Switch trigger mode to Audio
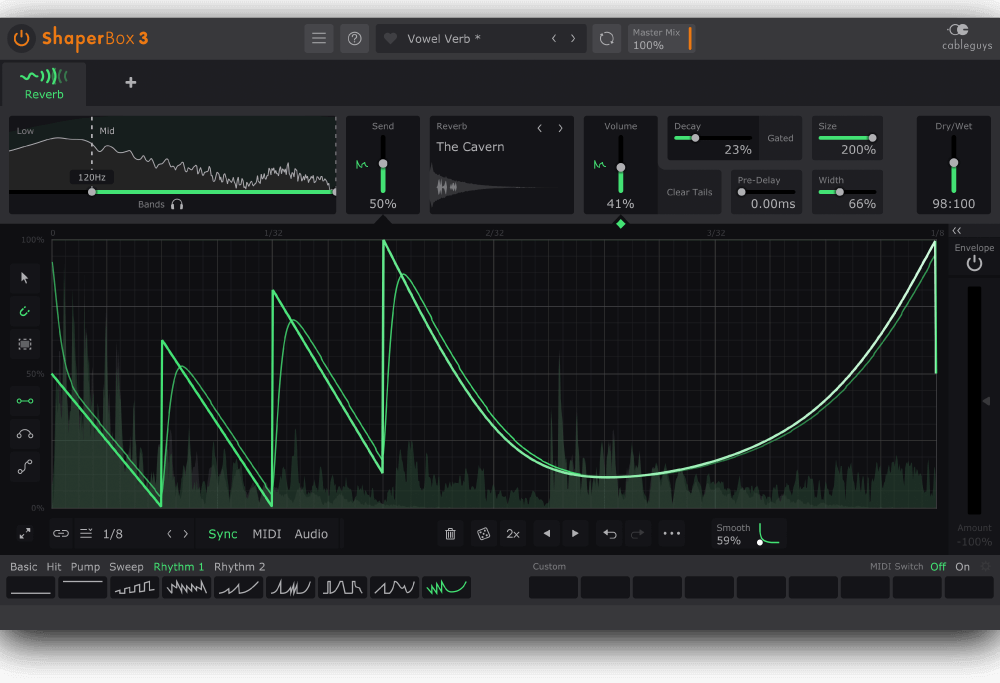This screenshot has height=683, width=1000. (x=311, y=534)
